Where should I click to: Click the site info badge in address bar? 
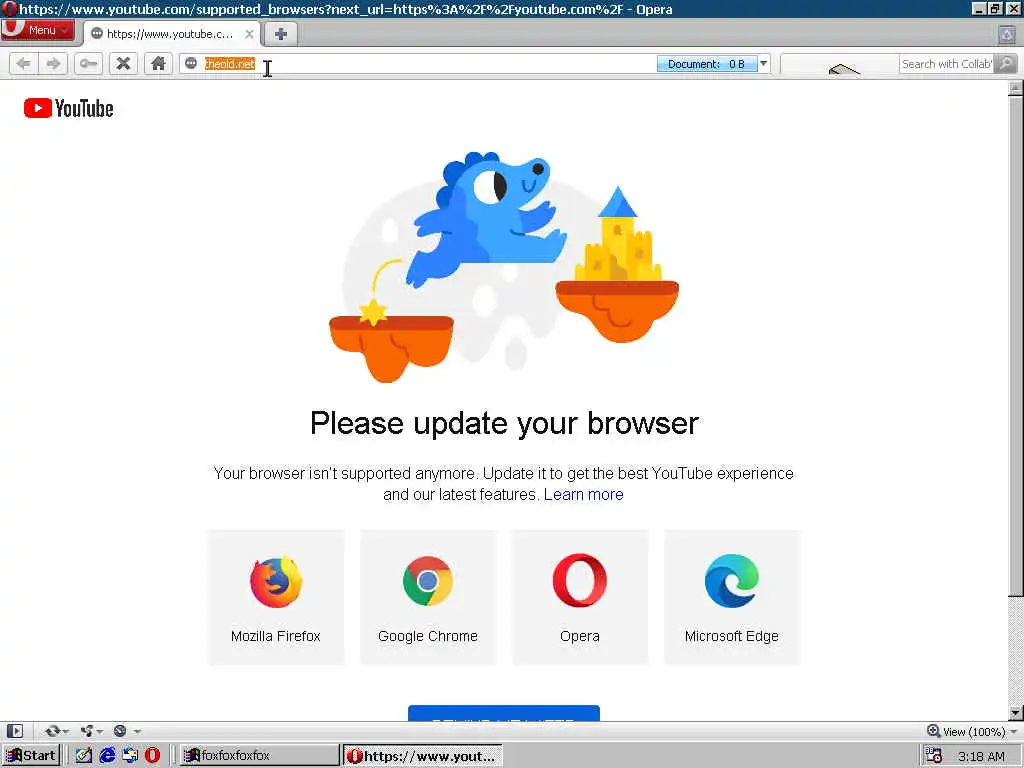pyautogui.click(x=191, y=63)
